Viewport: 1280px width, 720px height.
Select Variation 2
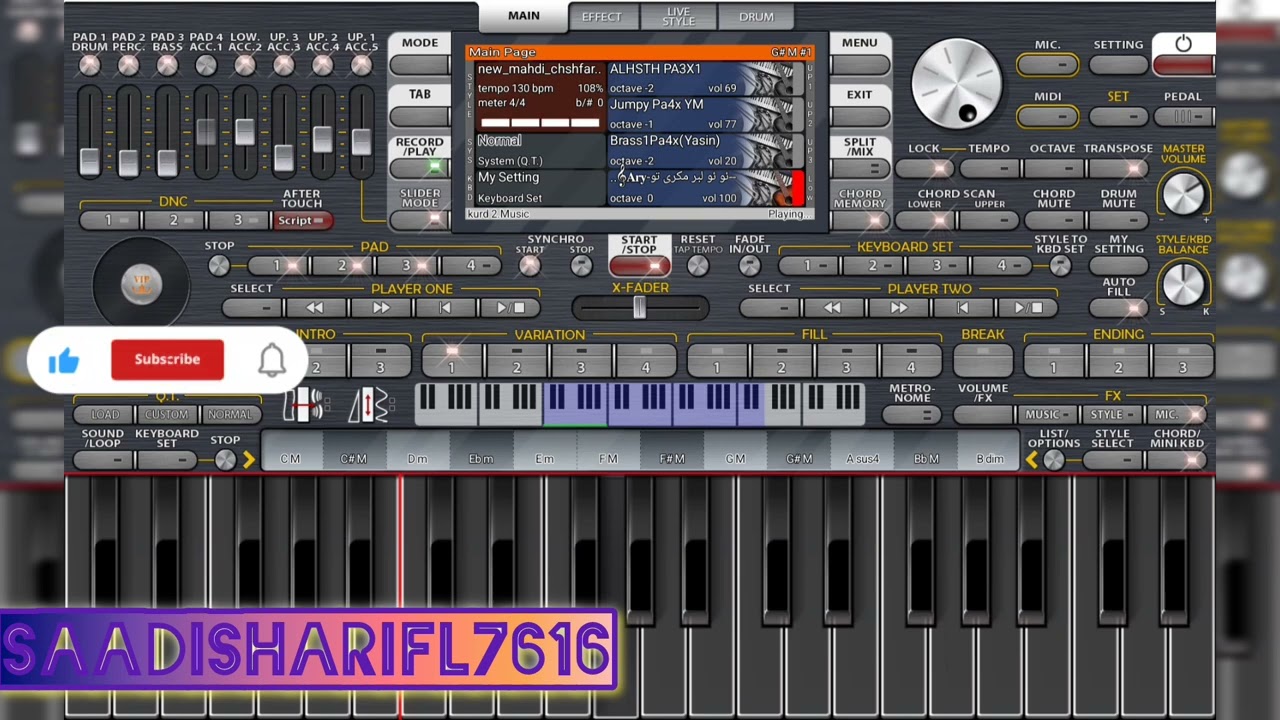pyautogui.click(x=516, y=360)
